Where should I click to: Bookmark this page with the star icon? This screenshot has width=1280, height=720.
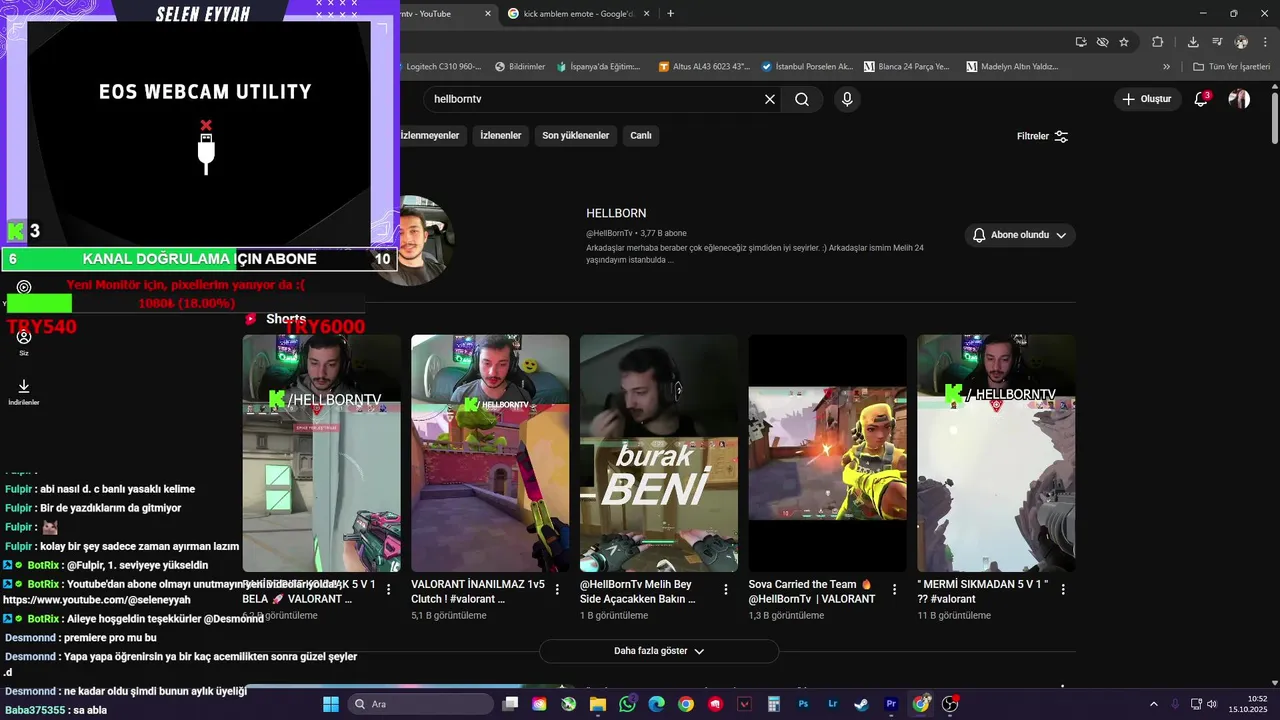(1124, 42)
